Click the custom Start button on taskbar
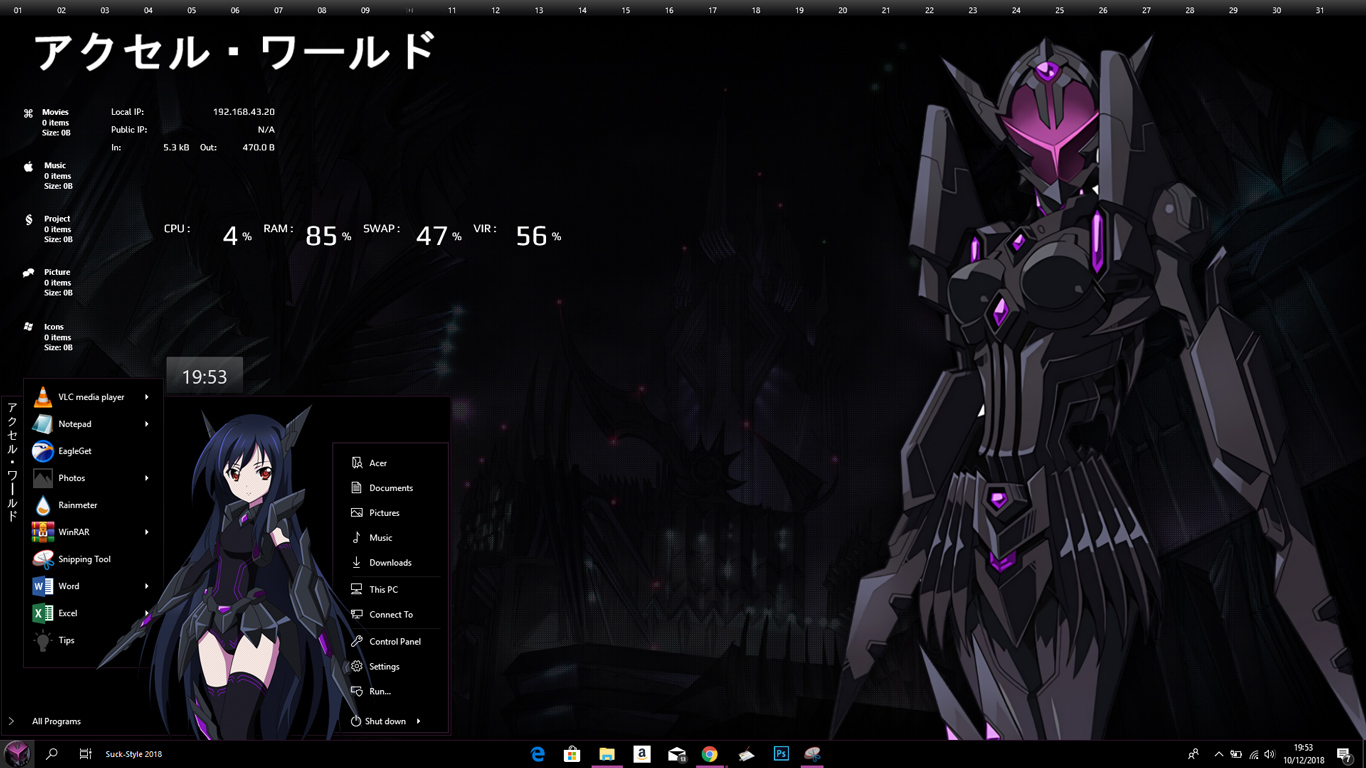 coord(18,754)
